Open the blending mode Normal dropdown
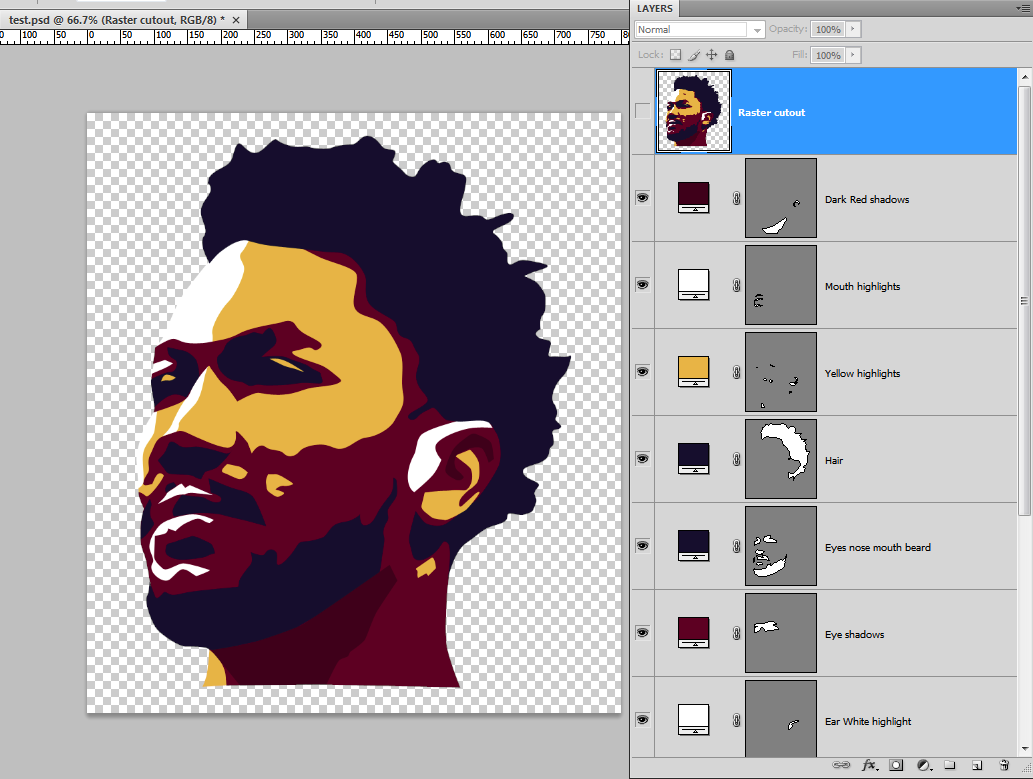The width and height of the screenshot is (1033, 779). 699,30
